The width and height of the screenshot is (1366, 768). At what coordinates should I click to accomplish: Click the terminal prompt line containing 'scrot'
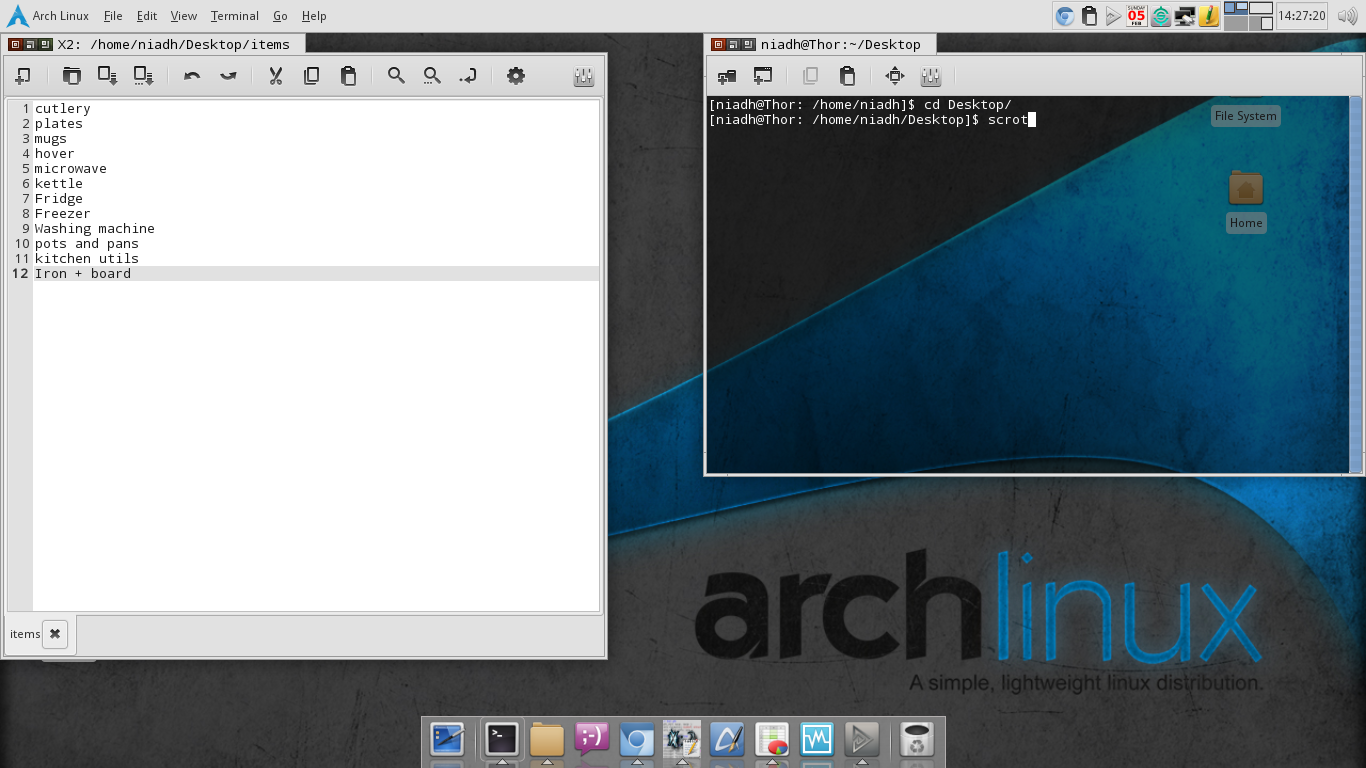872,120
